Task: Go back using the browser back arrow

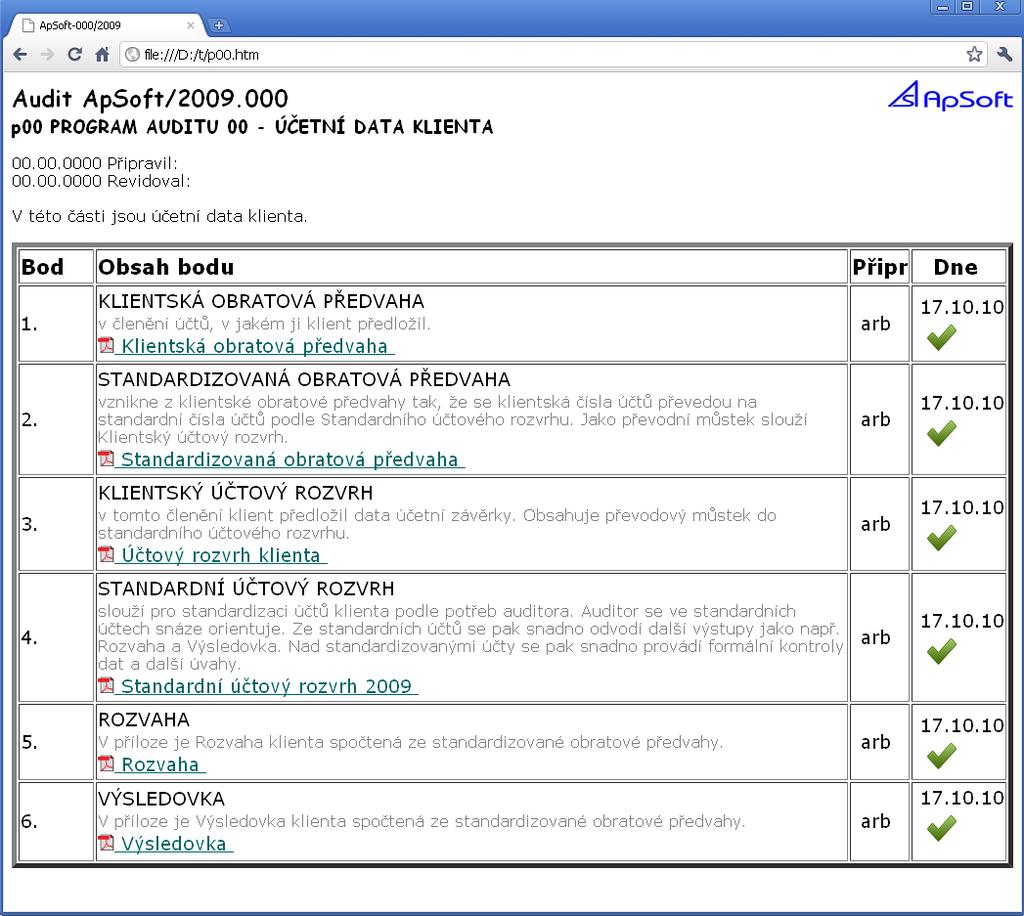Action: click(x=20, y=55)
